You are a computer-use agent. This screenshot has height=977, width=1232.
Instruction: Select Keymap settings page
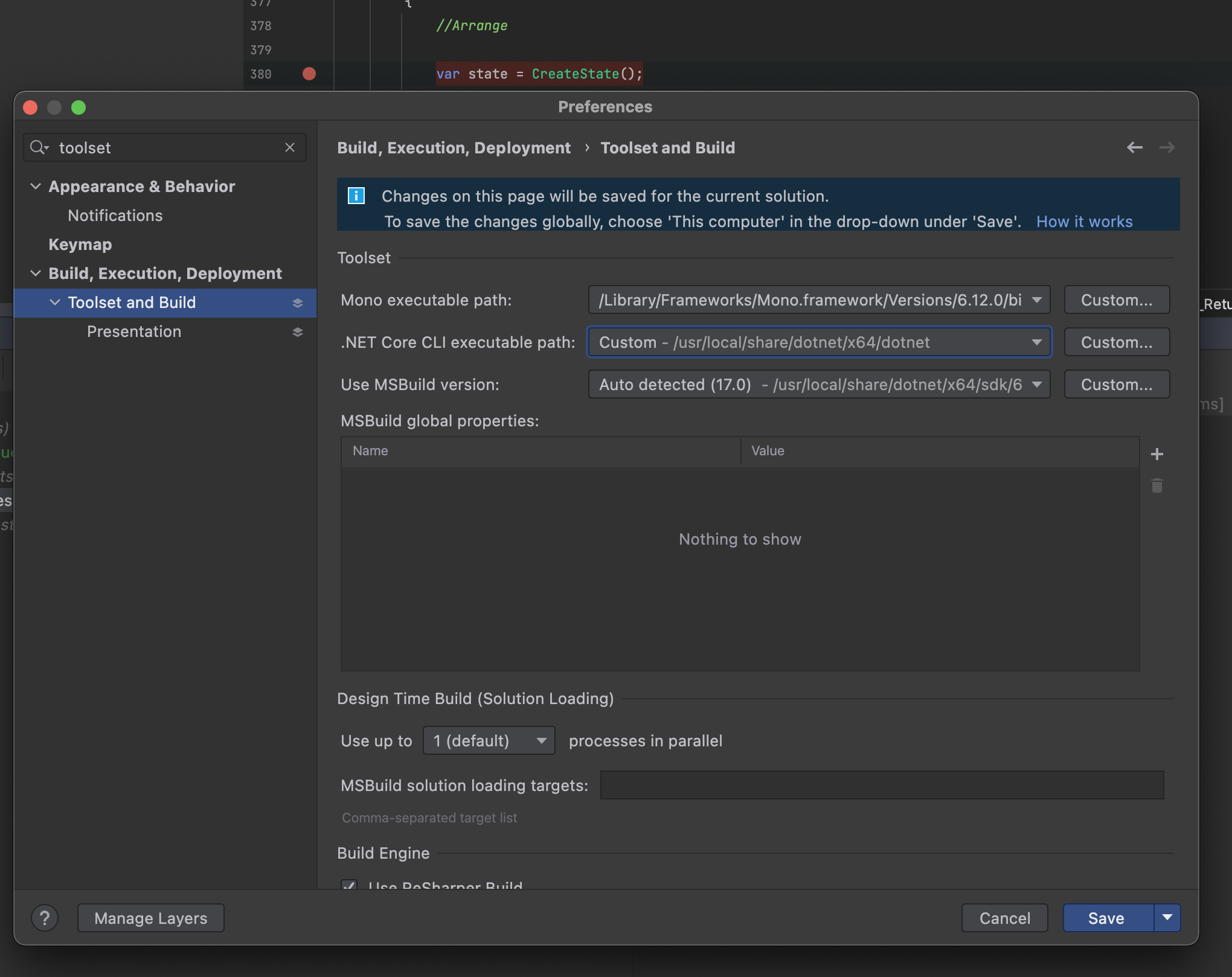tap(80, 245)
